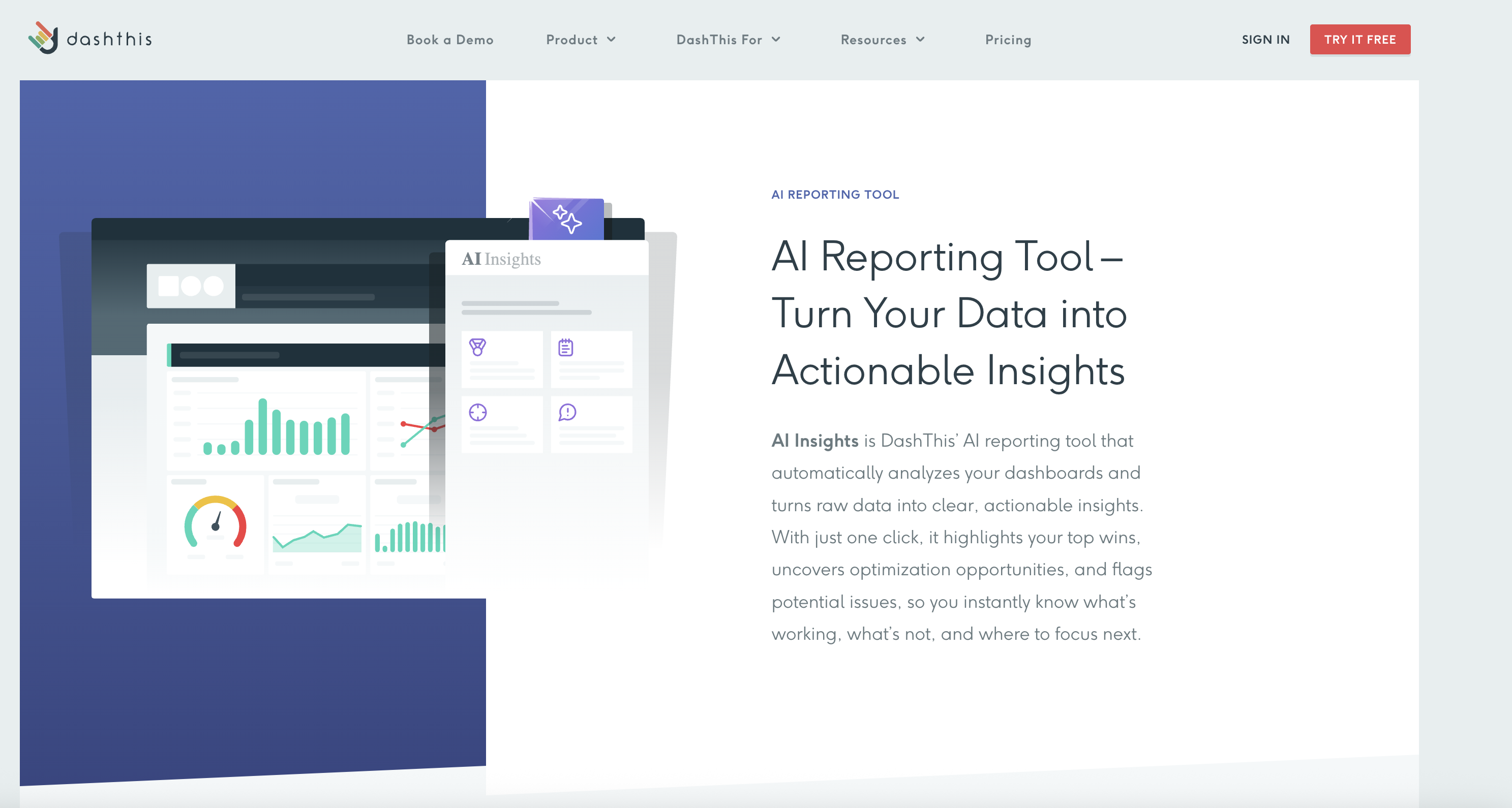The height and width of the screenshot is (808, 1512).
Task: Click the gauge speedometer chart illustration
Action: tap(216, 523)
